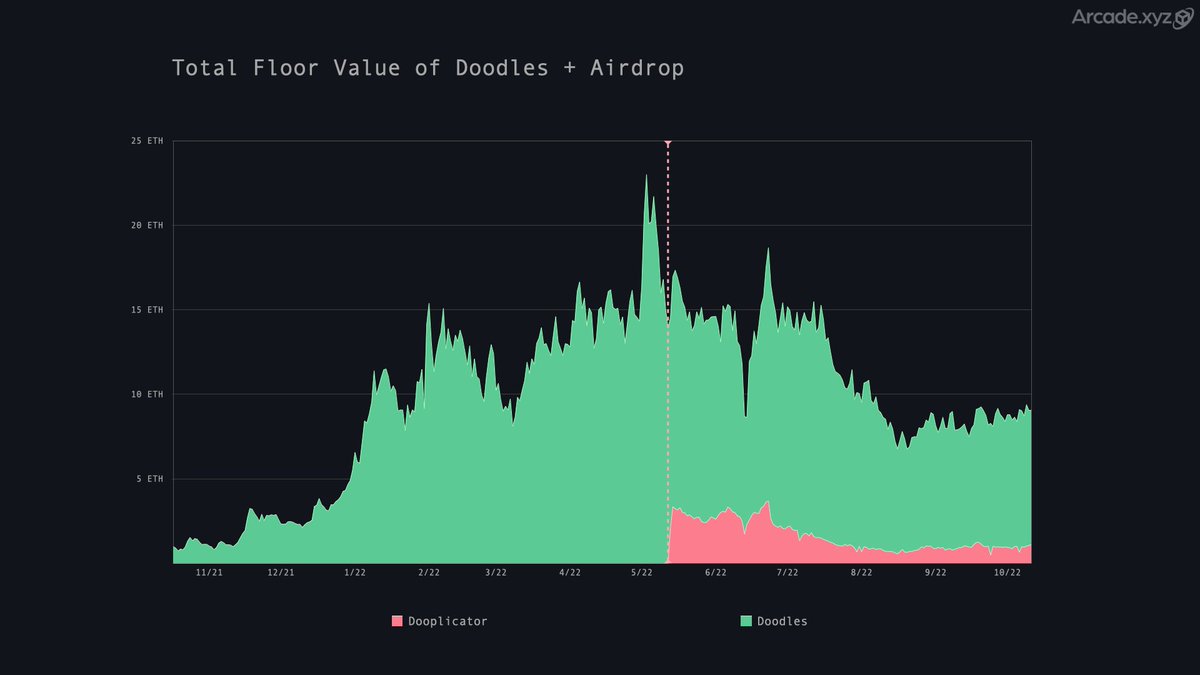Click the 11/21 month label
Viewport: 1200px width, 675px height.
[x=209, y=573]
